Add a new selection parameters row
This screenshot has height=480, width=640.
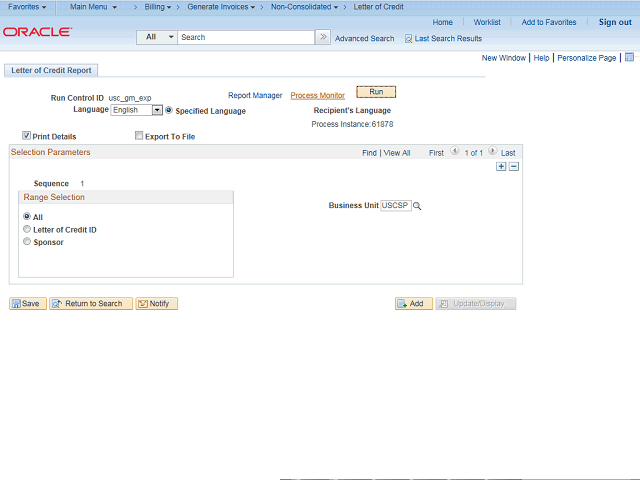501,167
